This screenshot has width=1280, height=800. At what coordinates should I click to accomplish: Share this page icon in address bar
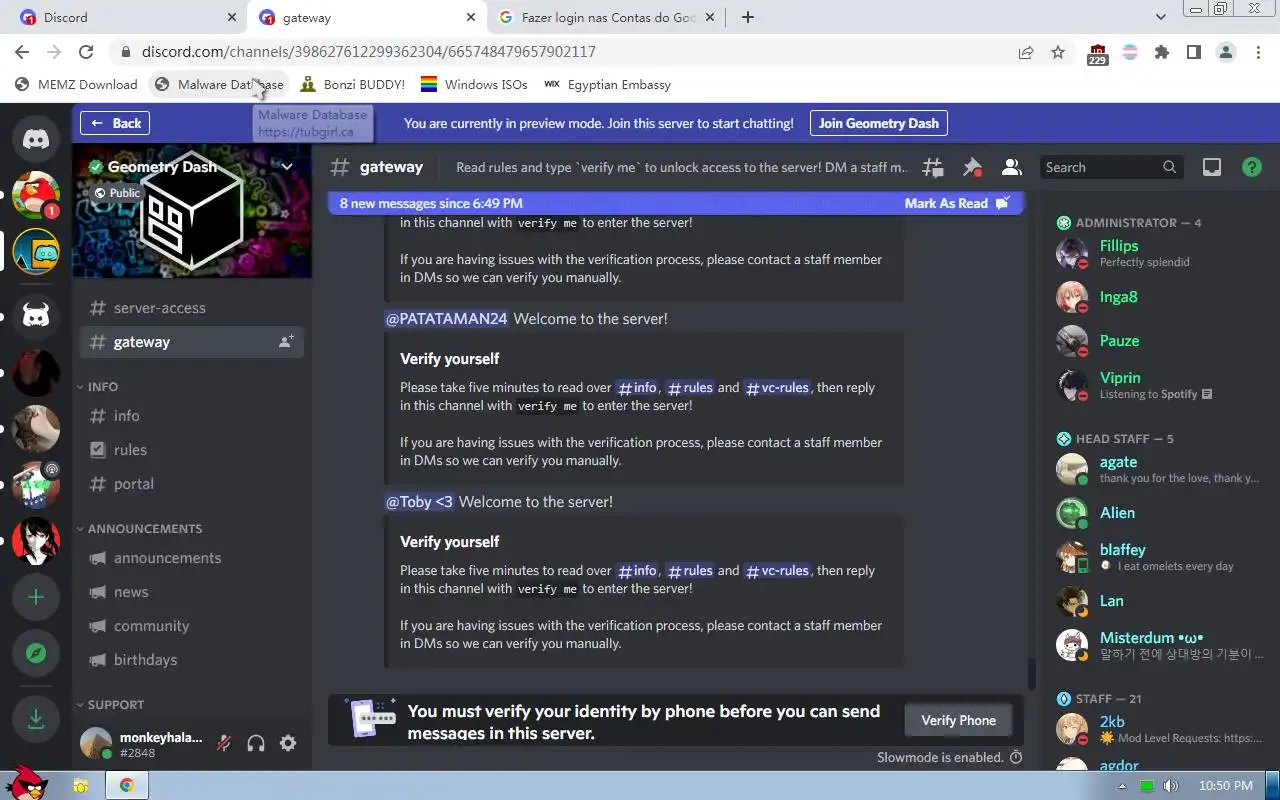(x=1026, y=52)
